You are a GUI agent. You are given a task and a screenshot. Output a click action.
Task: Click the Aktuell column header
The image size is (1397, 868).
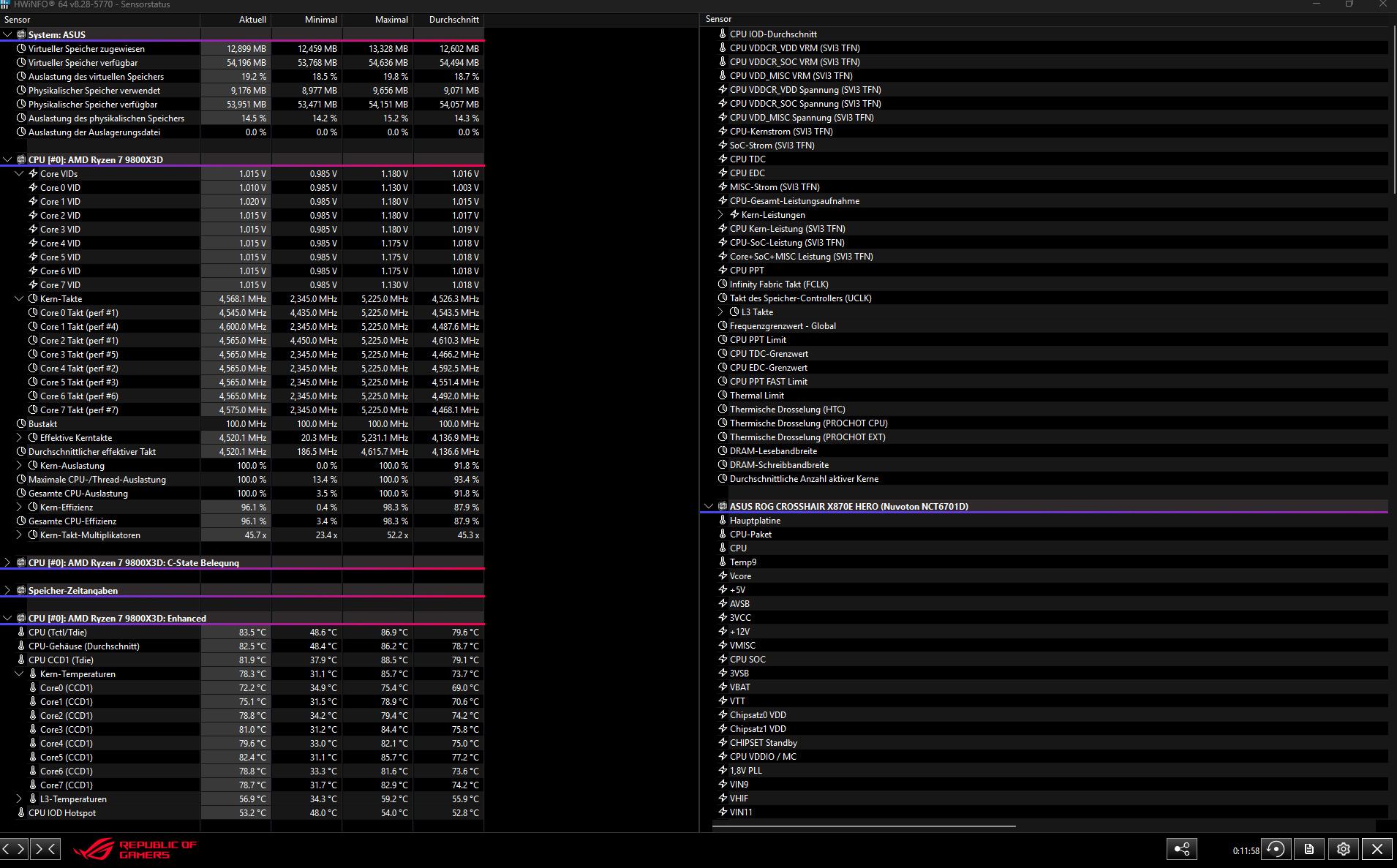coord(236,20)
